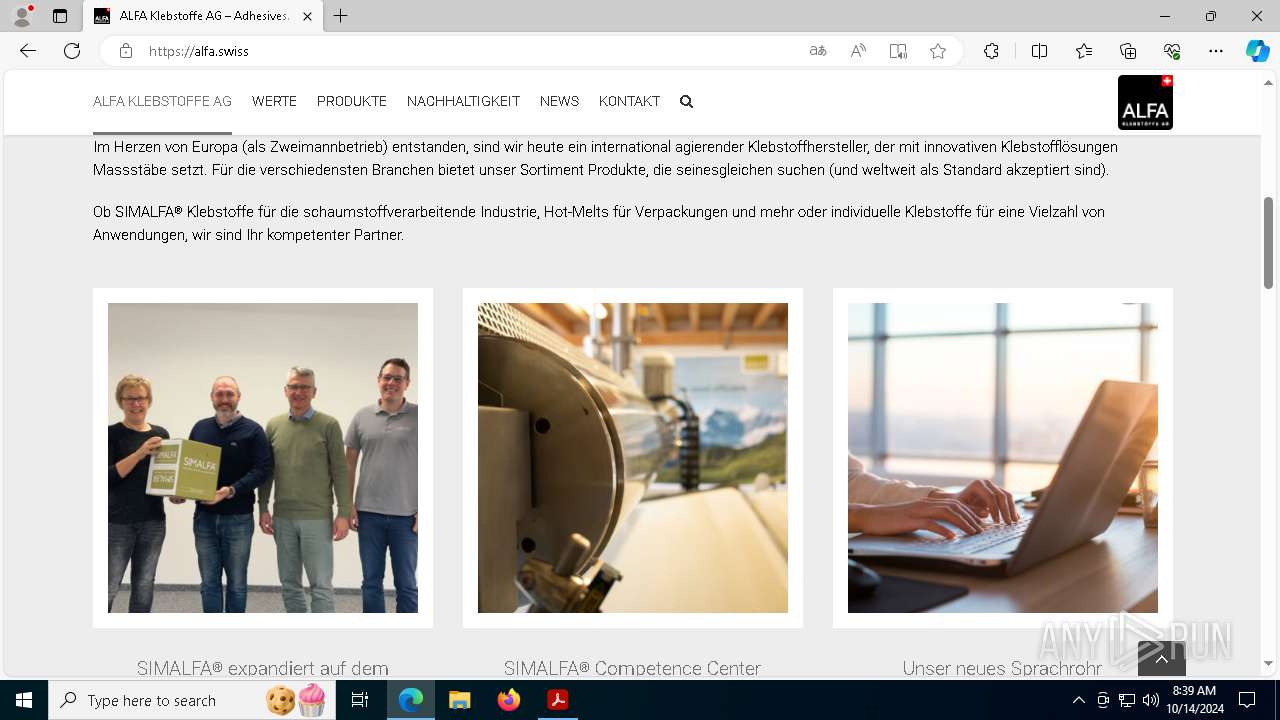The image size is (1280, 720).
Task: Open 'SIMALFA® Competence Center' article link
Action: [632, 668]
